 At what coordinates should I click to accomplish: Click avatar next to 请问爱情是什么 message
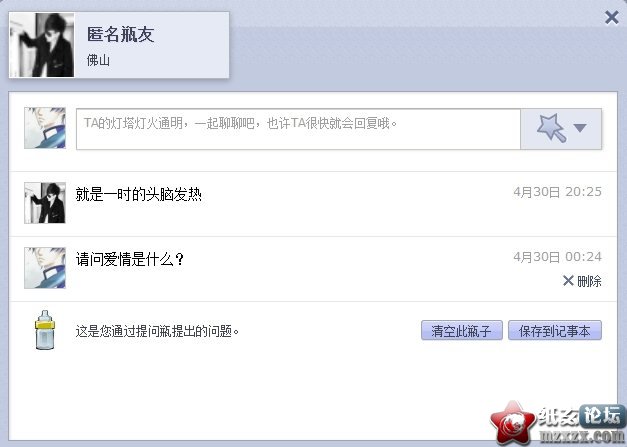pyautogui.click(x=45, y=268)
